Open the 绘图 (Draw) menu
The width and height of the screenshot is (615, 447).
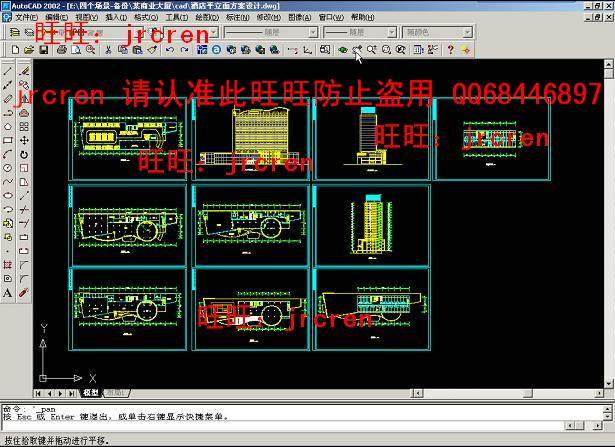[207, 17]
